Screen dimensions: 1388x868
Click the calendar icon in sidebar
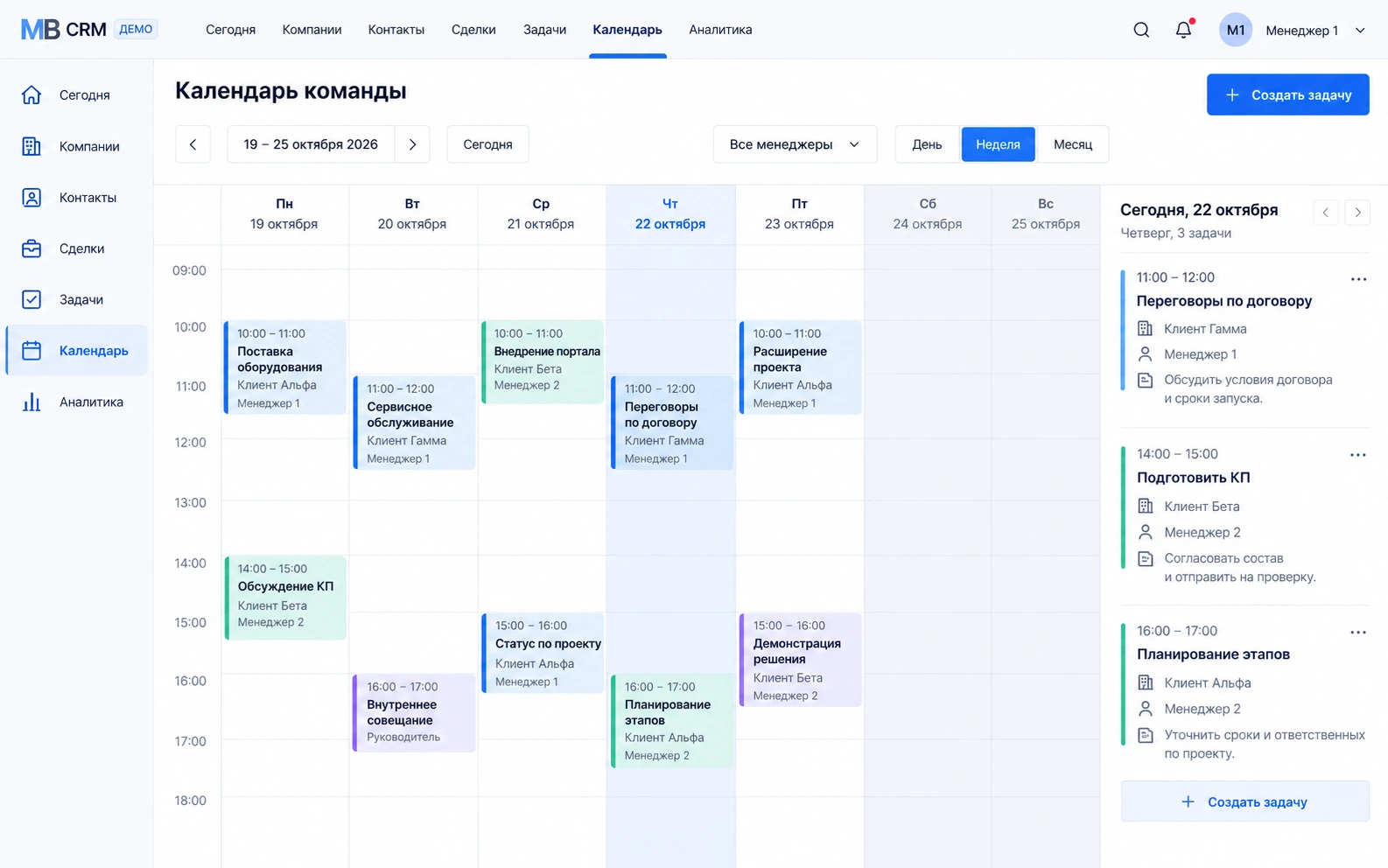(32, 351)
